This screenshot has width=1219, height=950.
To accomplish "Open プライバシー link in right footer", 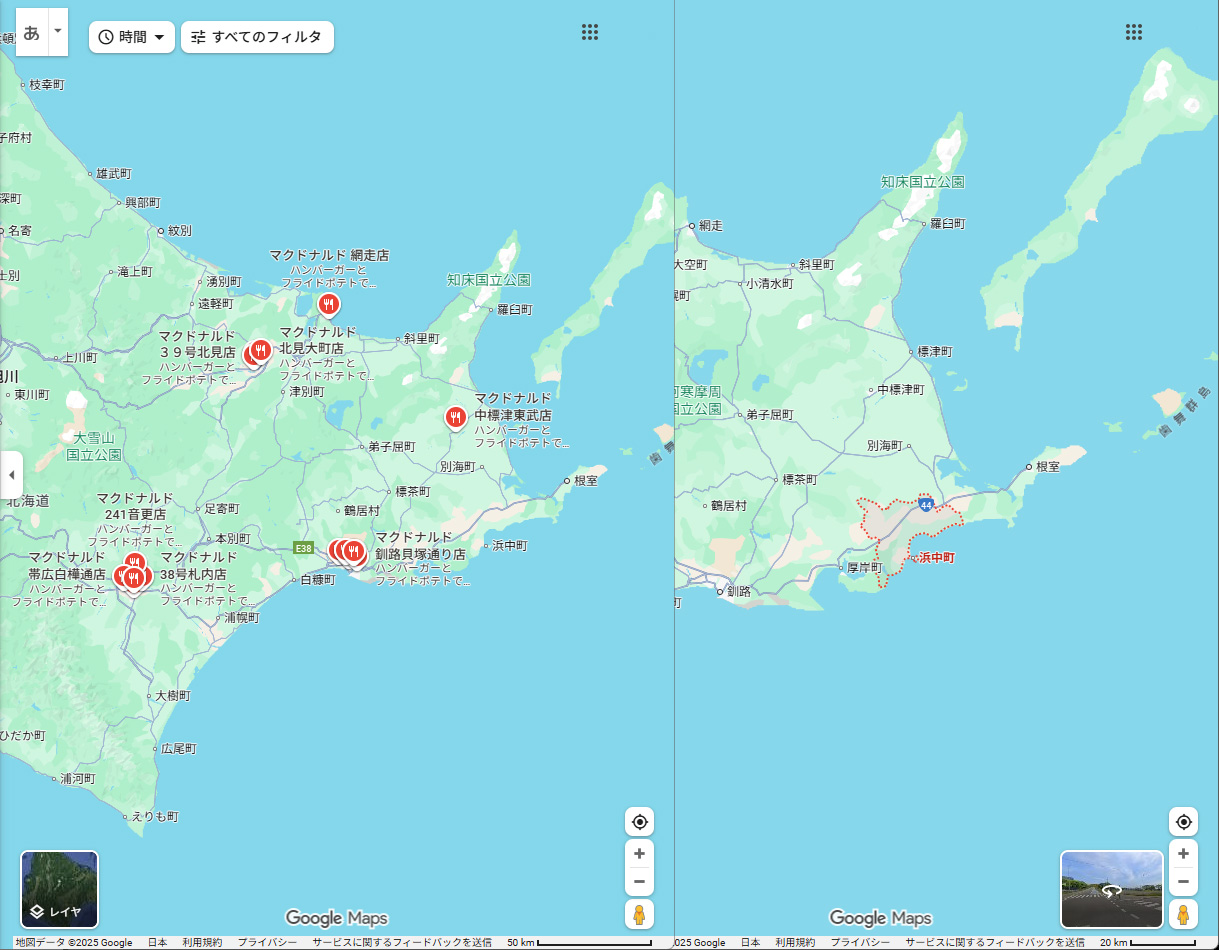I will [x=860, y=943].
